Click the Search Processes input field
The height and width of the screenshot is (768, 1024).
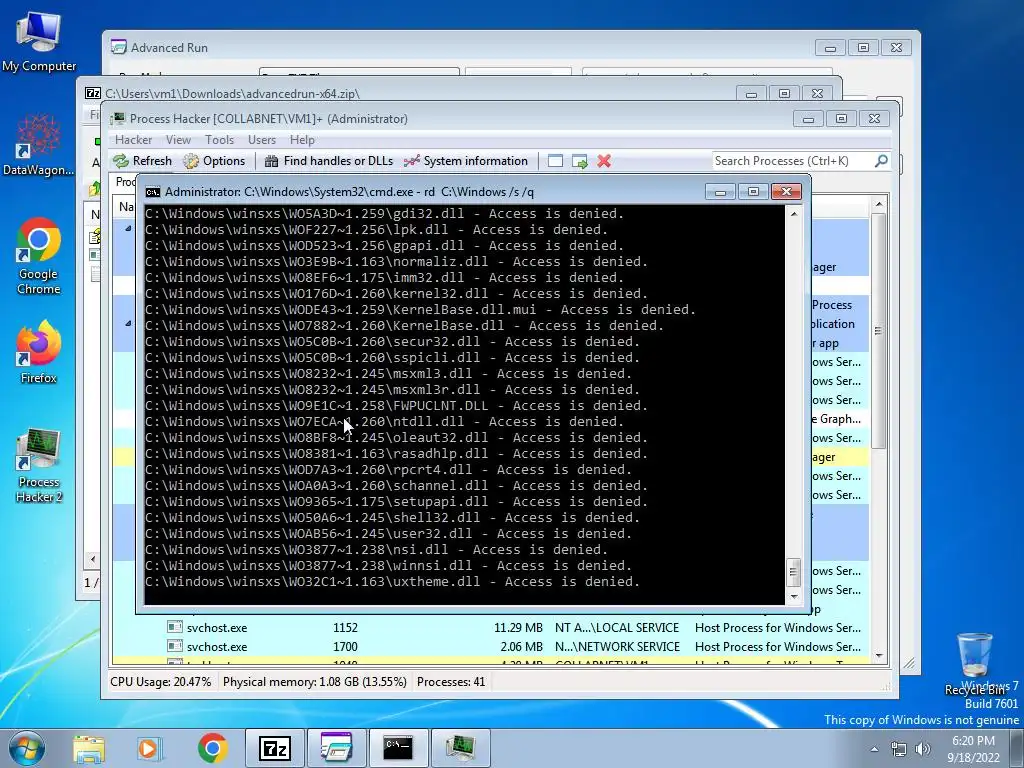(x=792, y=161)
